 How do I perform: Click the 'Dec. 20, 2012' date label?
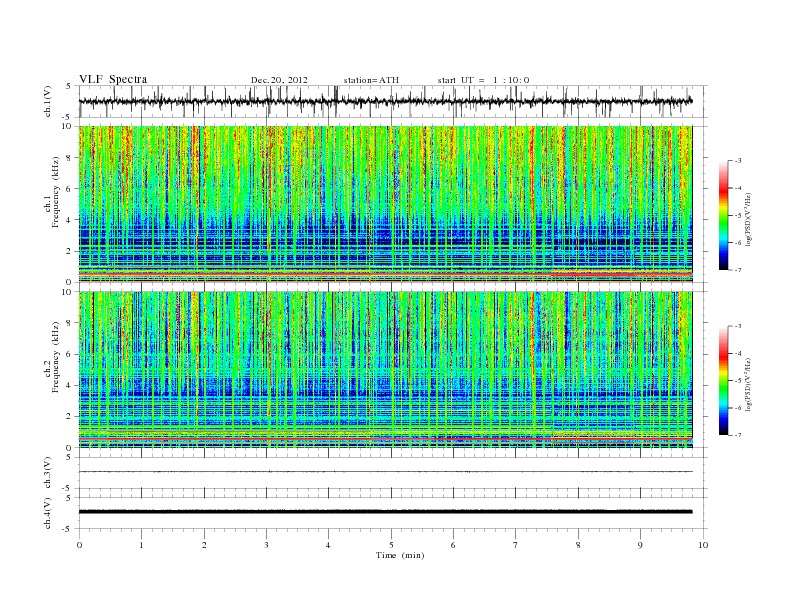point(279,80)
